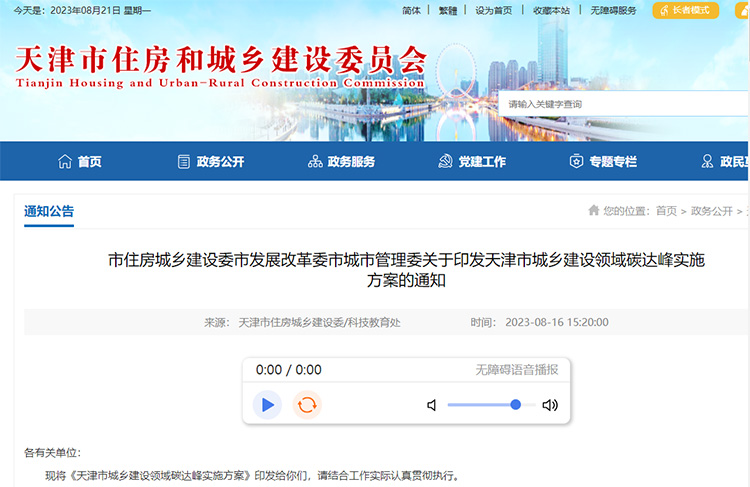Click 首页 in the breadcrumb path
Image resolution: width=750 pixels, height=487 pixels.
(x=666, y=211)
